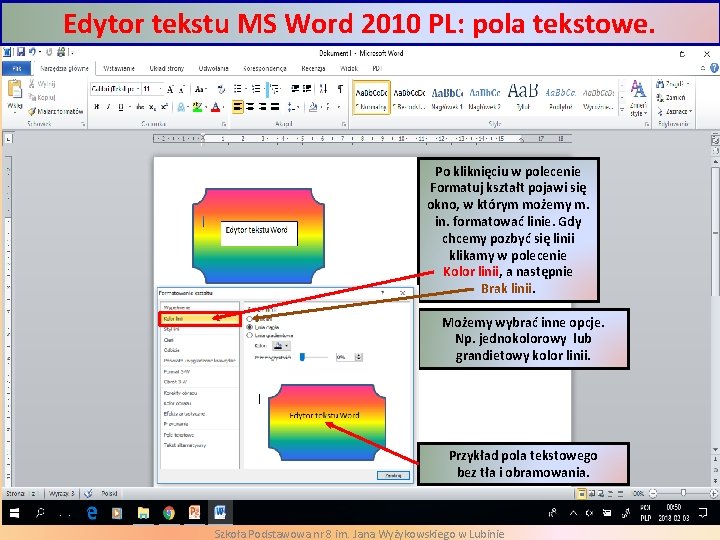Switch to the Odwołania tab
720x540 pixels.
tap(214, 68)
